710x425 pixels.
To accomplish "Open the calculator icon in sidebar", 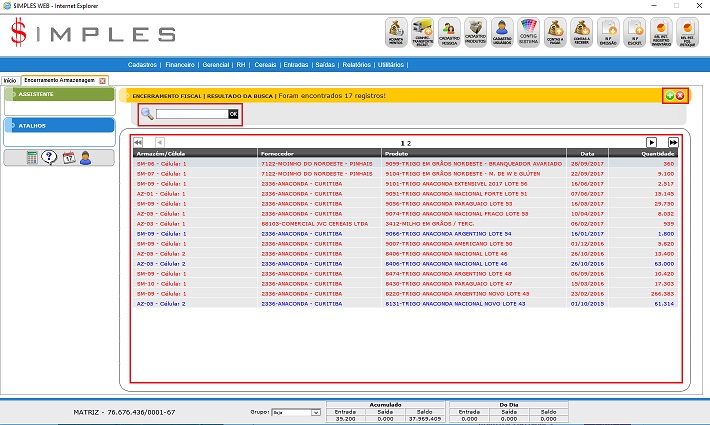I will pyautogui.click(x=32, y=157).
